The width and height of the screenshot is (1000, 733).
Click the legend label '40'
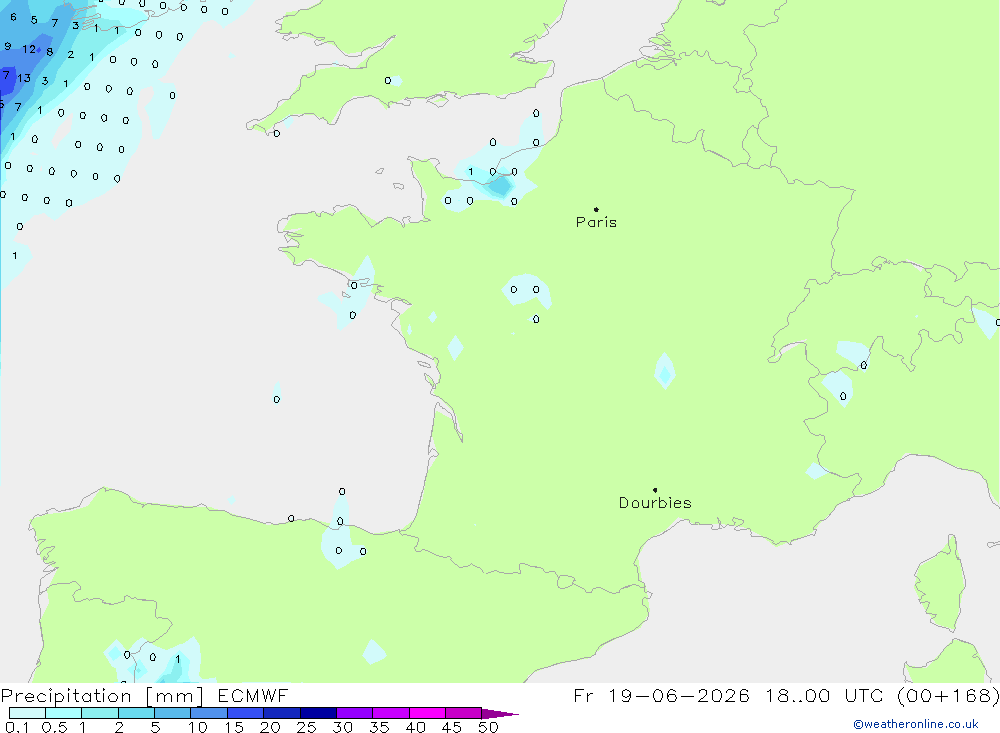pos(416,727)
